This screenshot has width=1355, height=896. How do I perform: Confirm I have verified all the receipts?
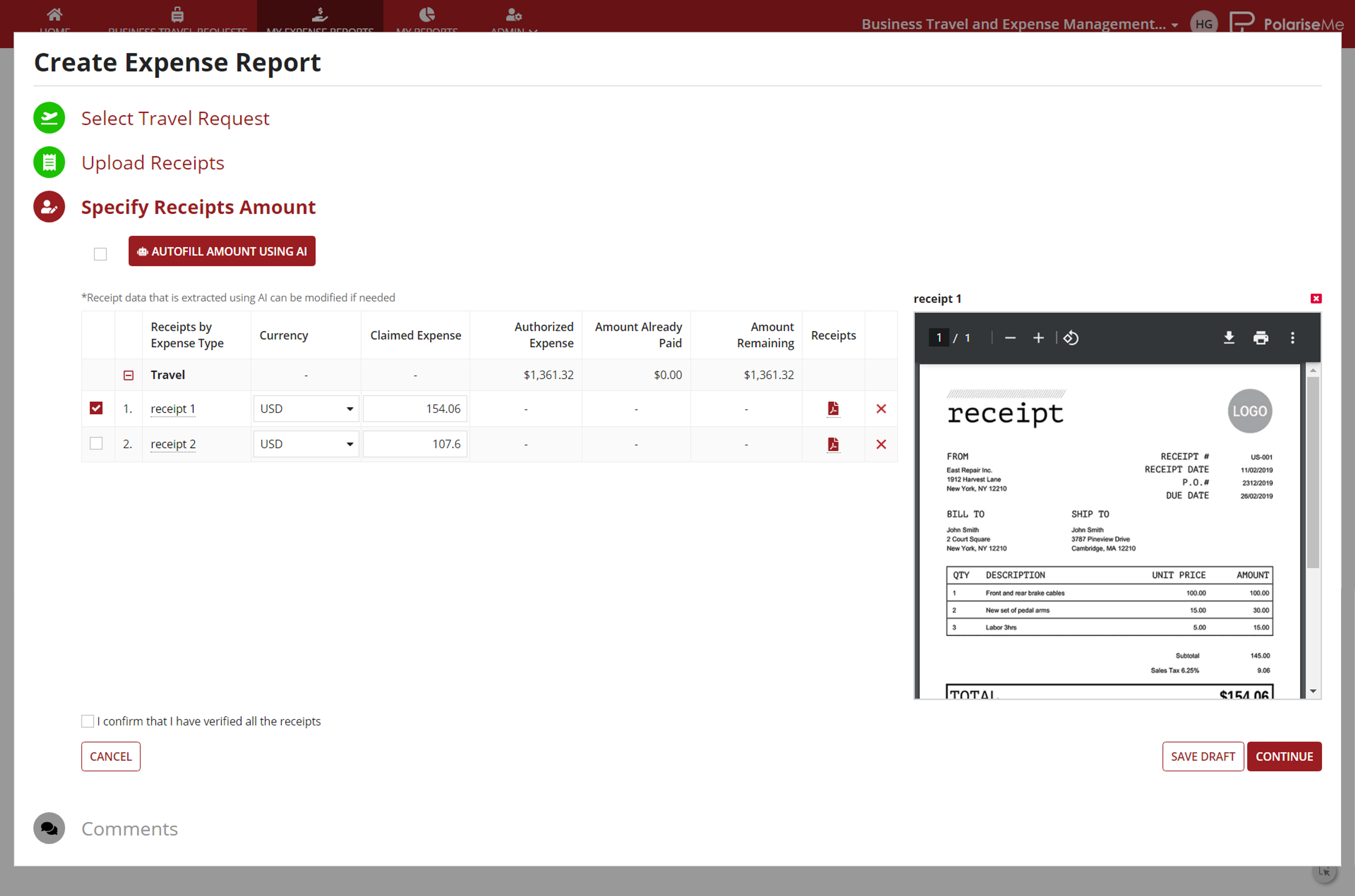tap(88, 721)
